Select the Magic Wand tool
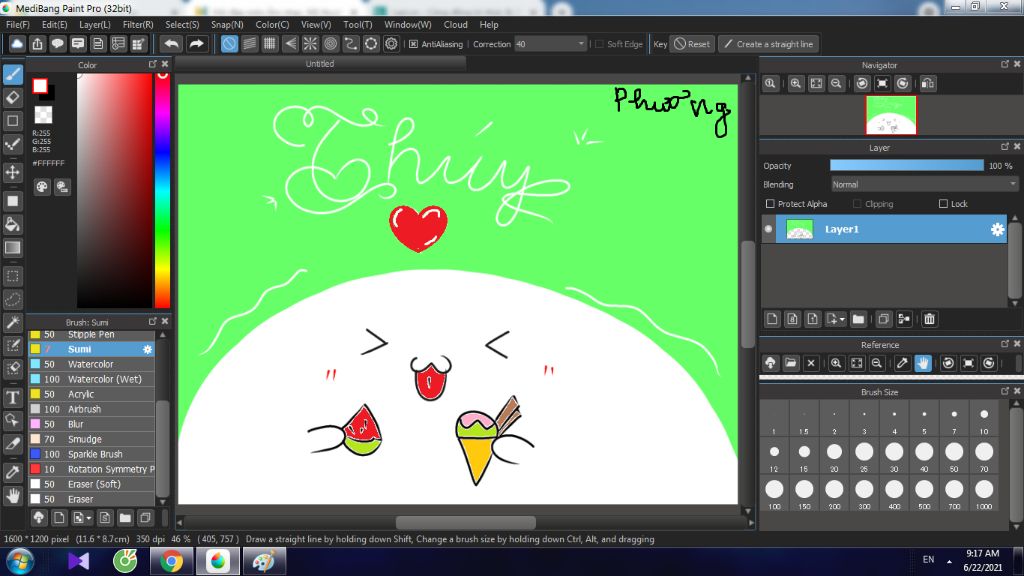Viewport: 1024px width, 576px height. click(12, 323)
